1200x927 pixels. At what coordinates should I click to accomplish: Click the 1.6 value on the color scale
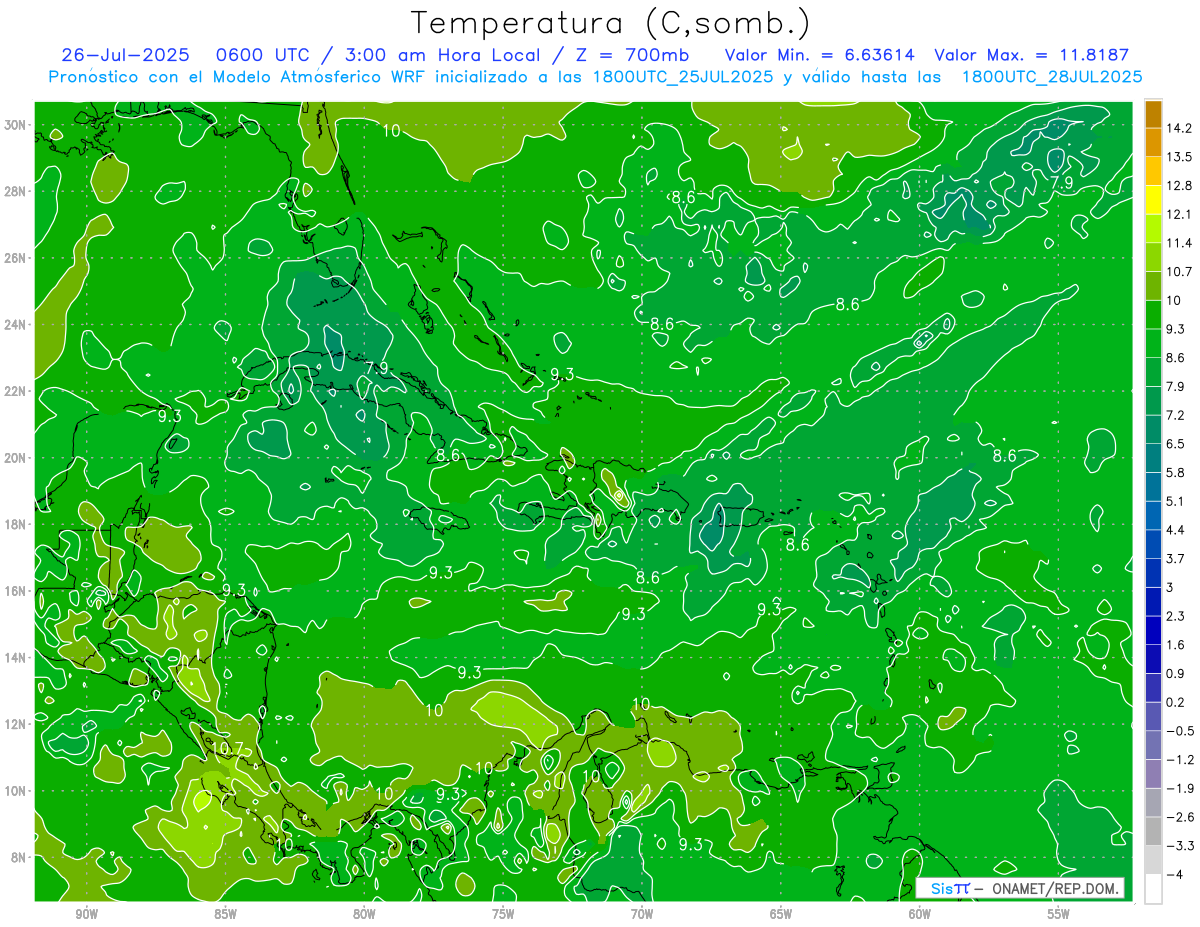tap(1176, 645)
